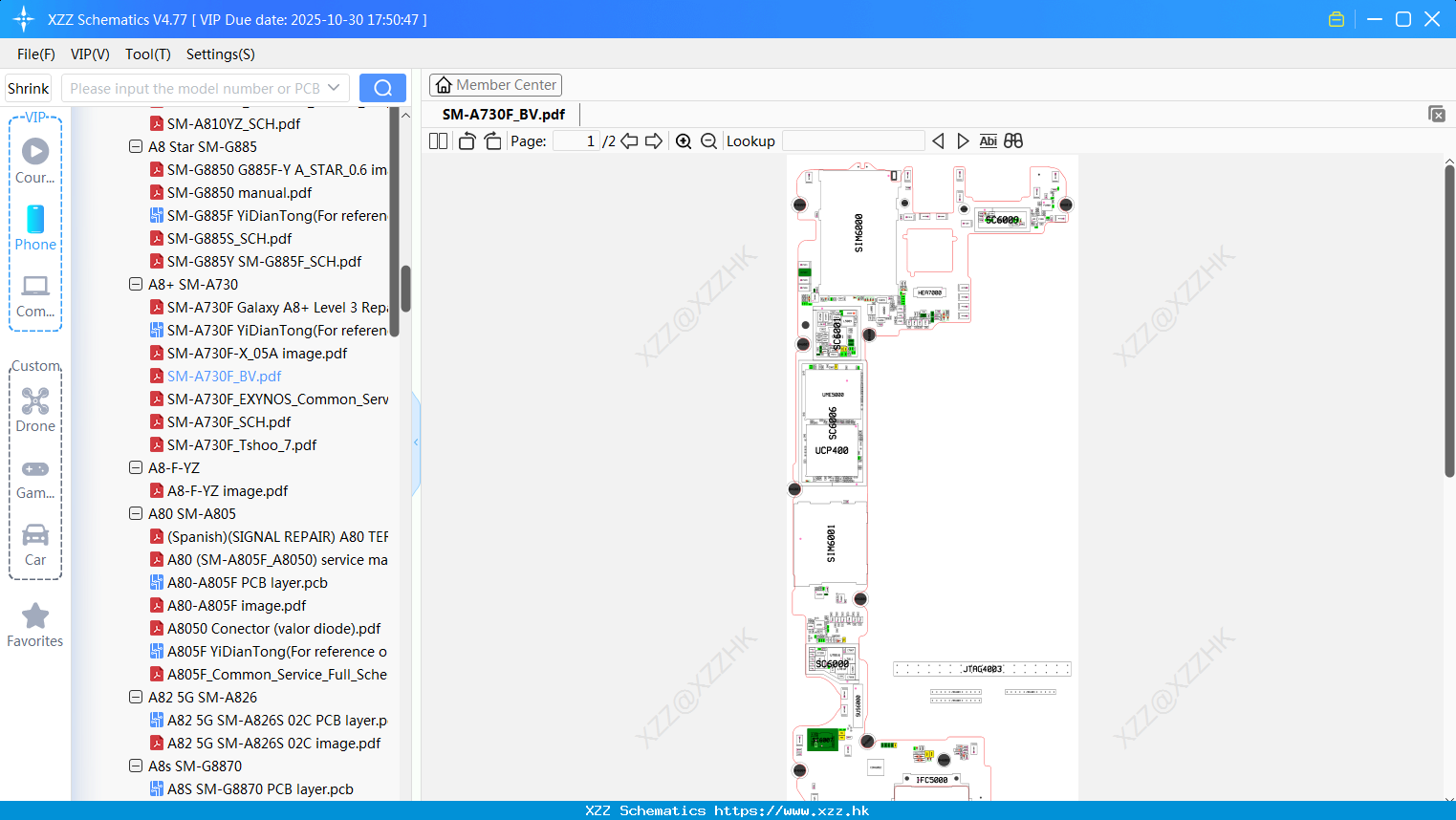Collapse the A8-F-YZ folder

click(x=136, y=467)
